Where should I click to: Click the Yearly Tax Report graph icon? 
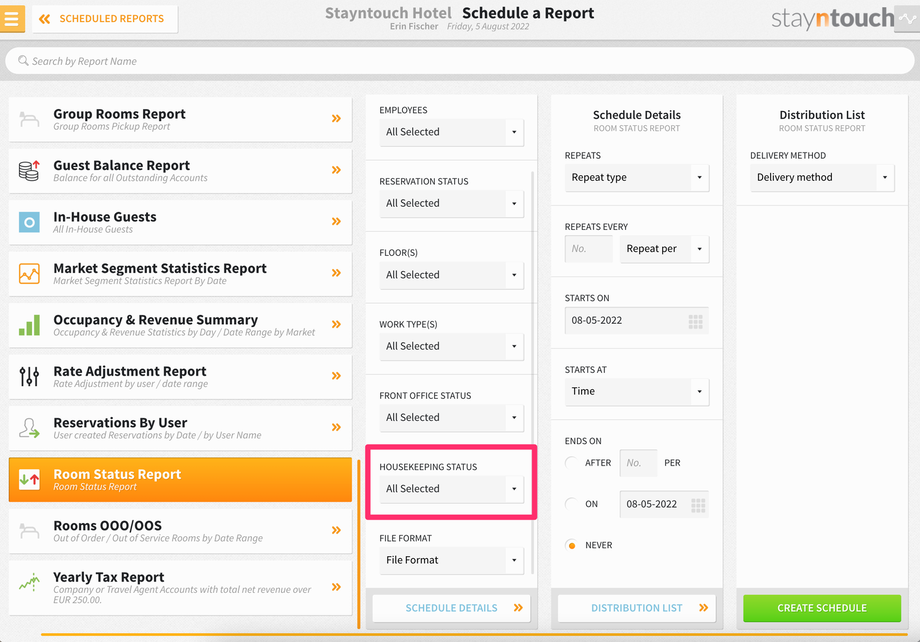click(x=29, y=582)
